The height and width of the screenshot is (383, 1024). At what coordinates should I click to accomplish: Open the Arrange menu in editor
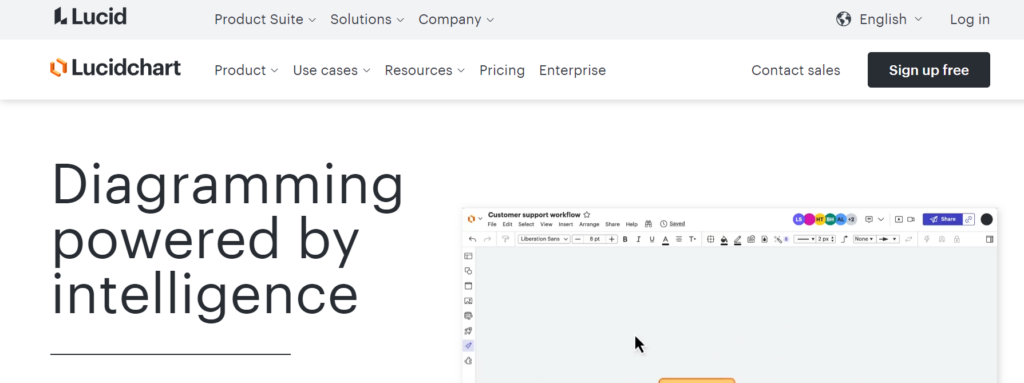[x=589, y=224]
